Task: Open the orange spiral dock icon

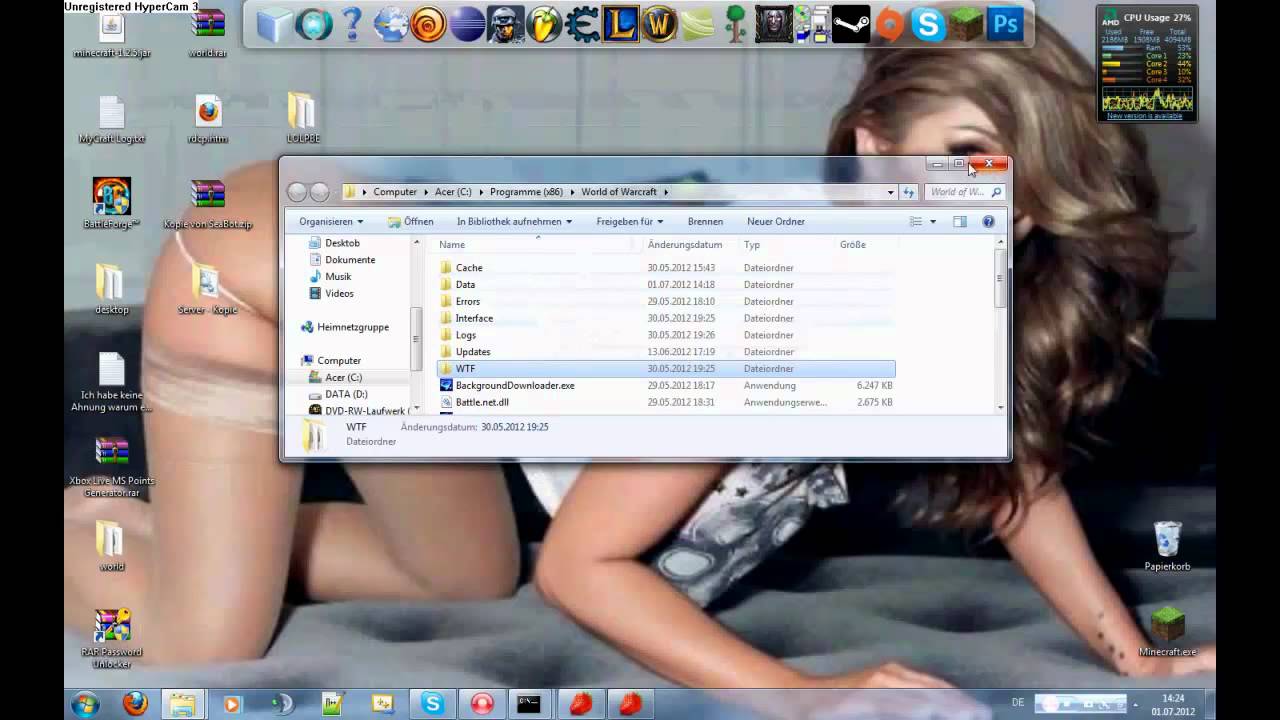Action: 428,24
